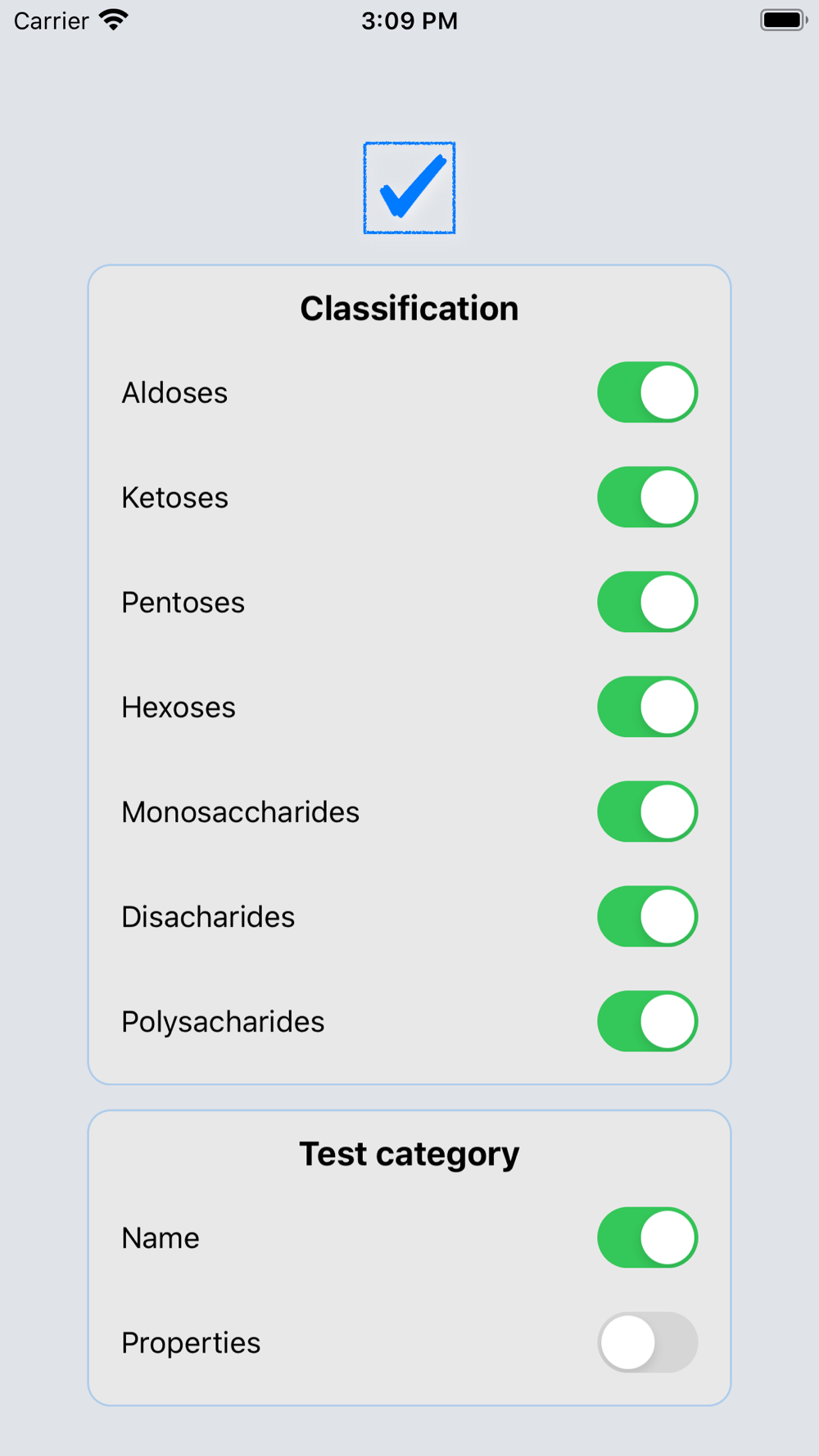819x1456 pixels.
Task: Tap the 3:09 PM clock
Action: pyautogui.click(x=409, y=20)
